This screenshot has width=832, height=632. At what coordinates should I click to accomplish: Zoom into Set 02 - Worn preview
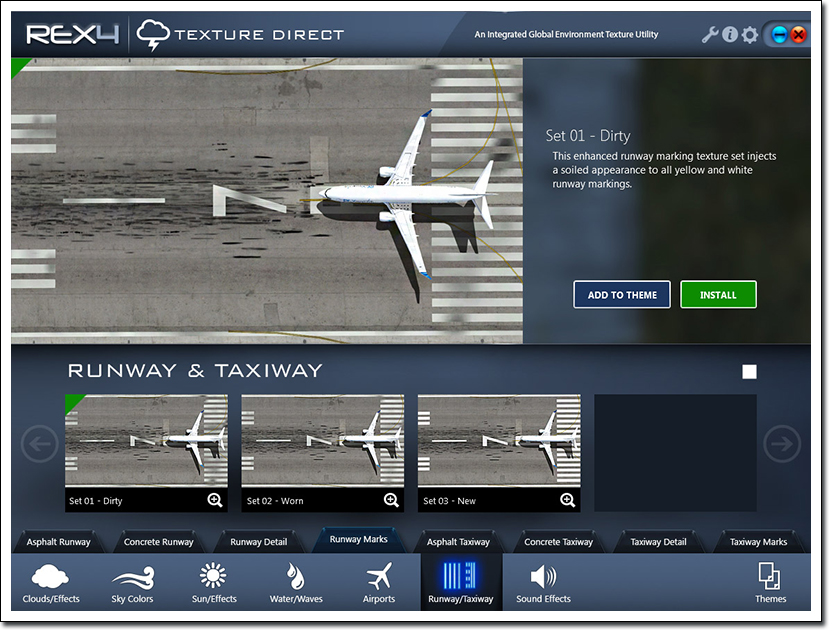pos(391,500)
